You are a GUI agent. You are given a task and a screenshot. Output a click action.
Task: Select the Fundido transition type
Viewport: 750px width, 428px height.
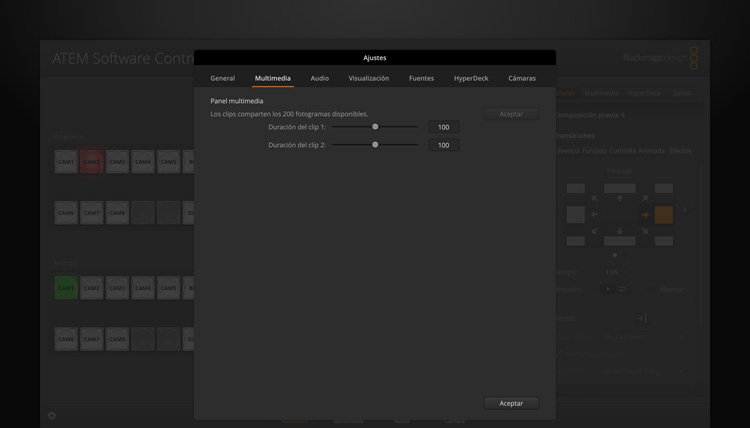point(594,151)
